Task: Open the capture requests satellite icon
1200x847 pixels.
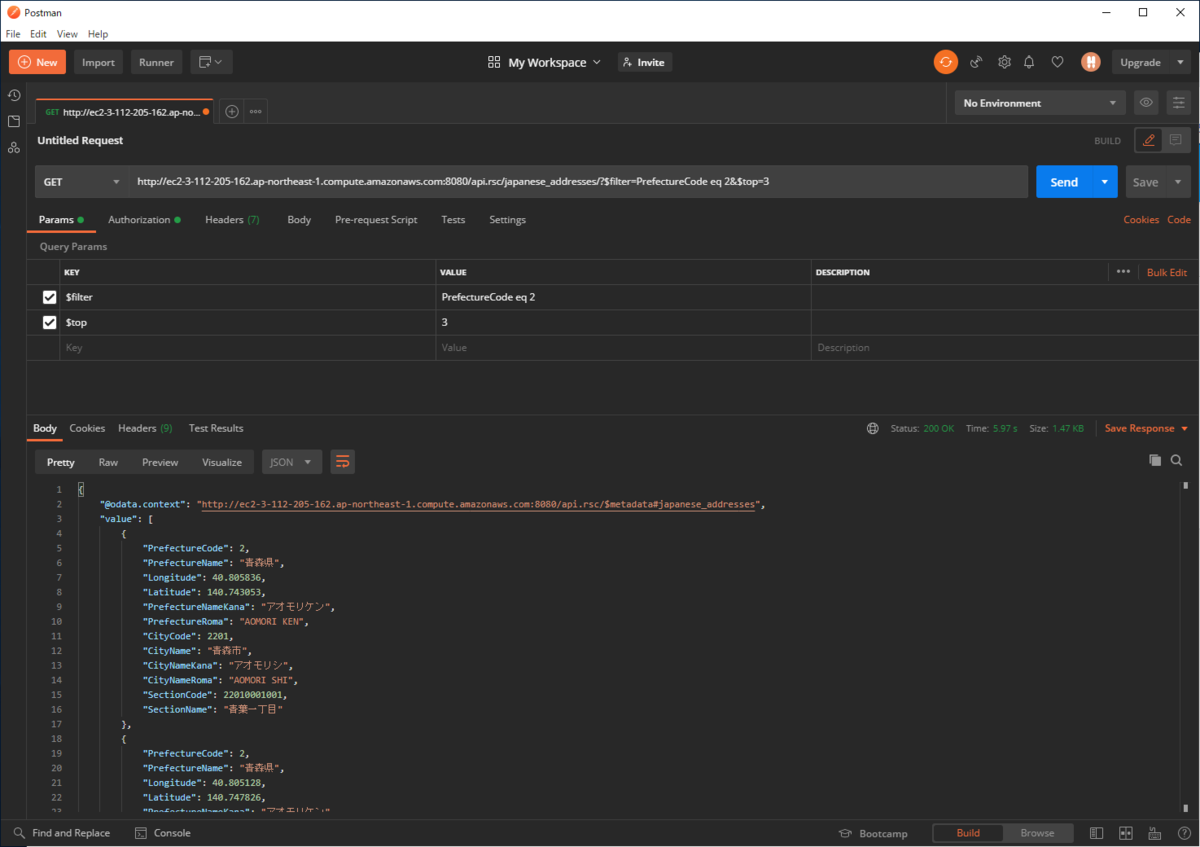Action: coord(976,62)
